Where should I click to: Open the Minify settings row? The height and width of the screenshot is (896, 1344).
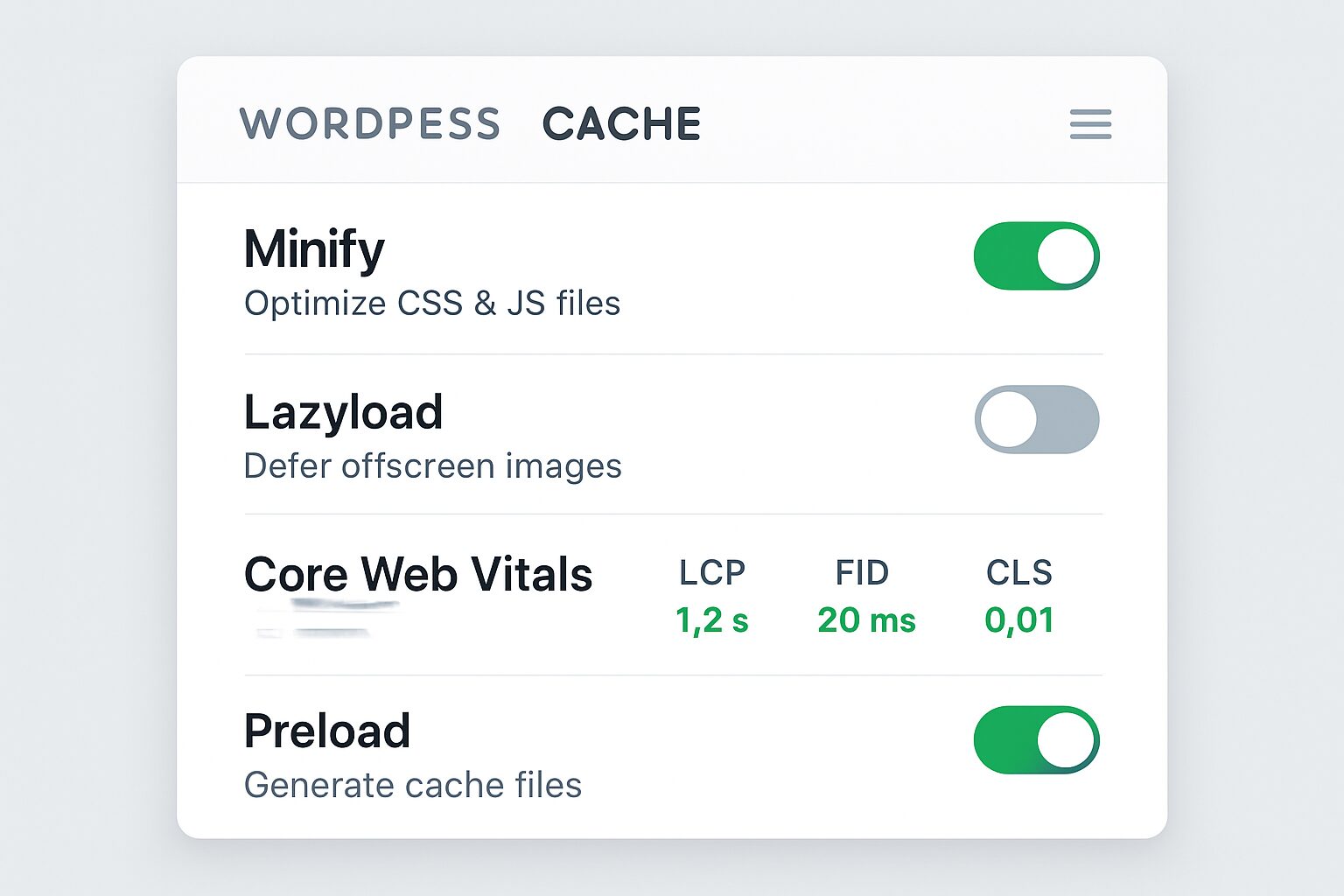click(x=313, y=248)
